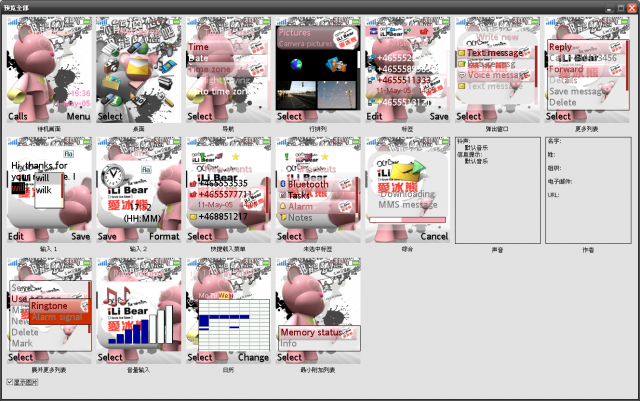Click 默认音乐 value under 信息提示
The image size is (640, 401).
pos(476,161)
